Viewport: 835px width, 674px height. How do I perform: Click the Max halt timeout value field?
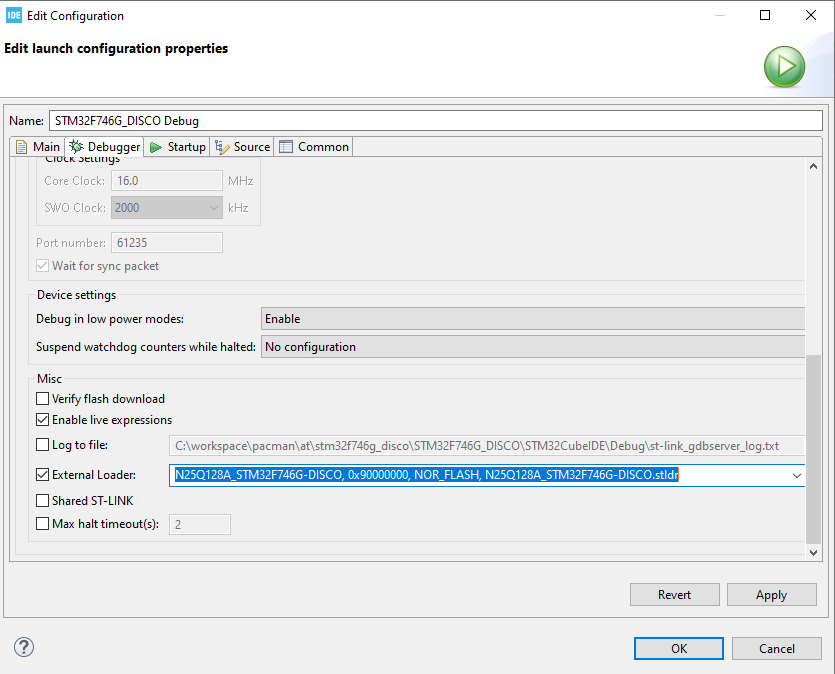point(200,524)
